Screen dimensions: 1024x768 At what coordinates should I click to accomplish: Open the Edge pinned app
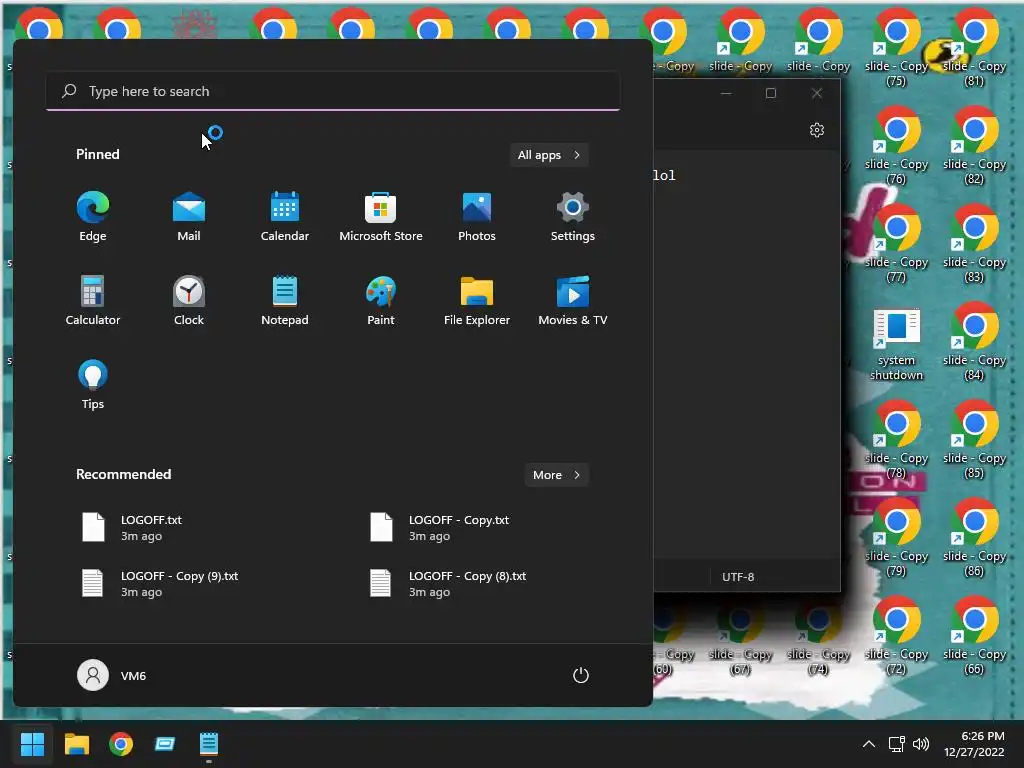[93, 216]
